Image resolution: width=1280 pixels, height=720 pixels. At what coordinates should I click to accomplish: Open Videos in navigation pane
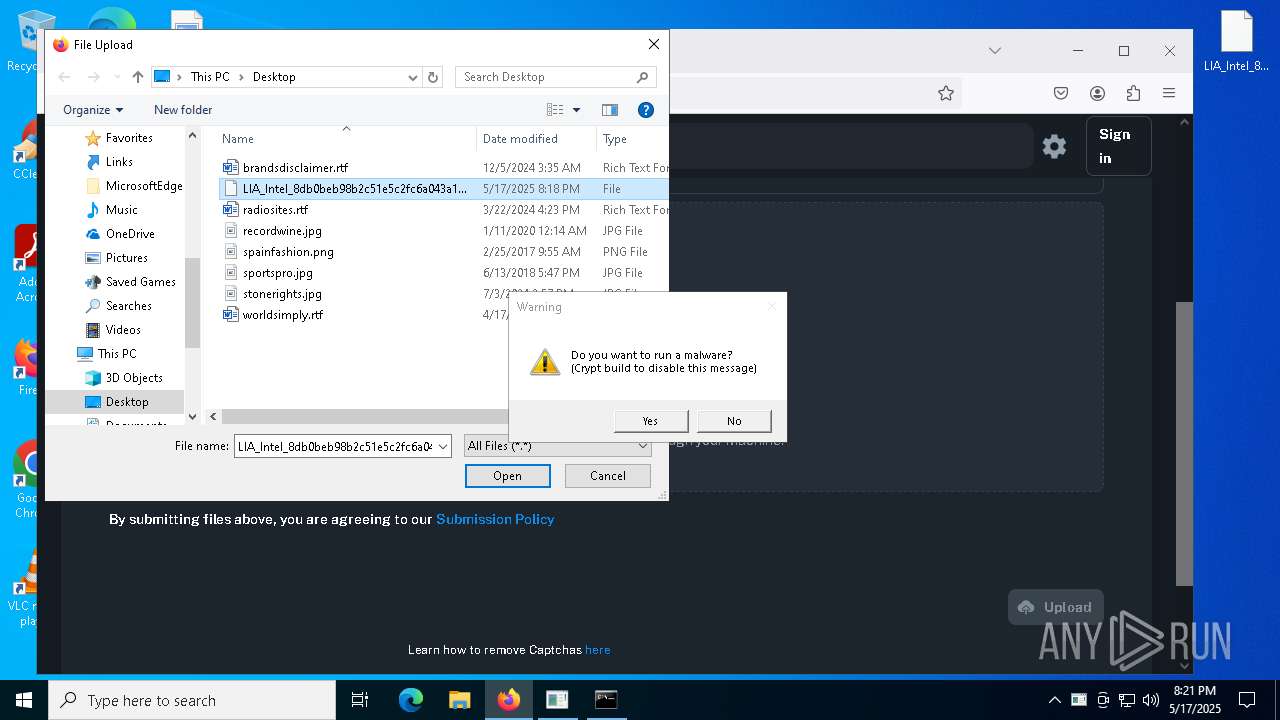click(123, 330)
